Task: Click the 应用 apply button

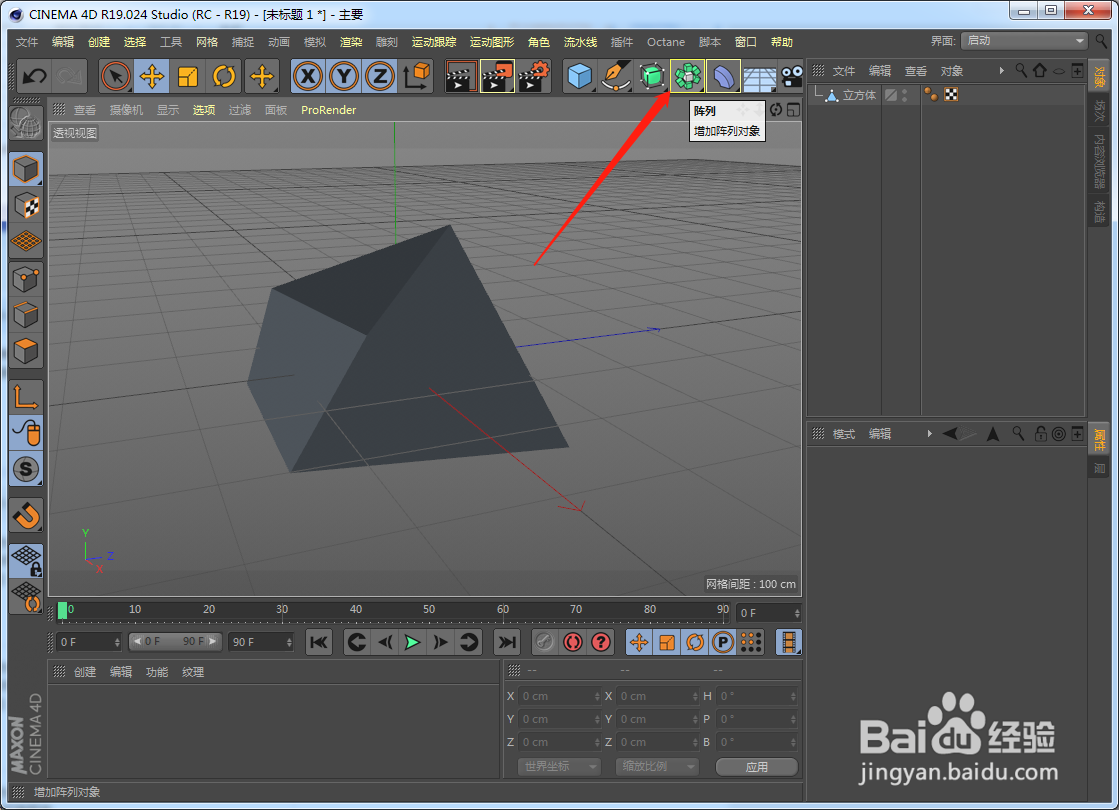Action: (x=756, y=766)
